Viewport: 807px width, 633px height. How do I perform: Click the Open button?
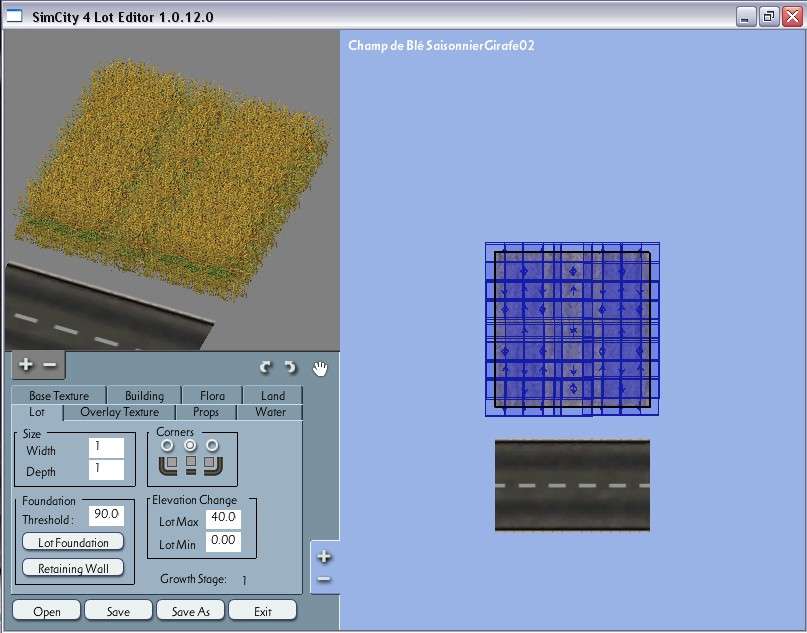(x=46, y=611)
